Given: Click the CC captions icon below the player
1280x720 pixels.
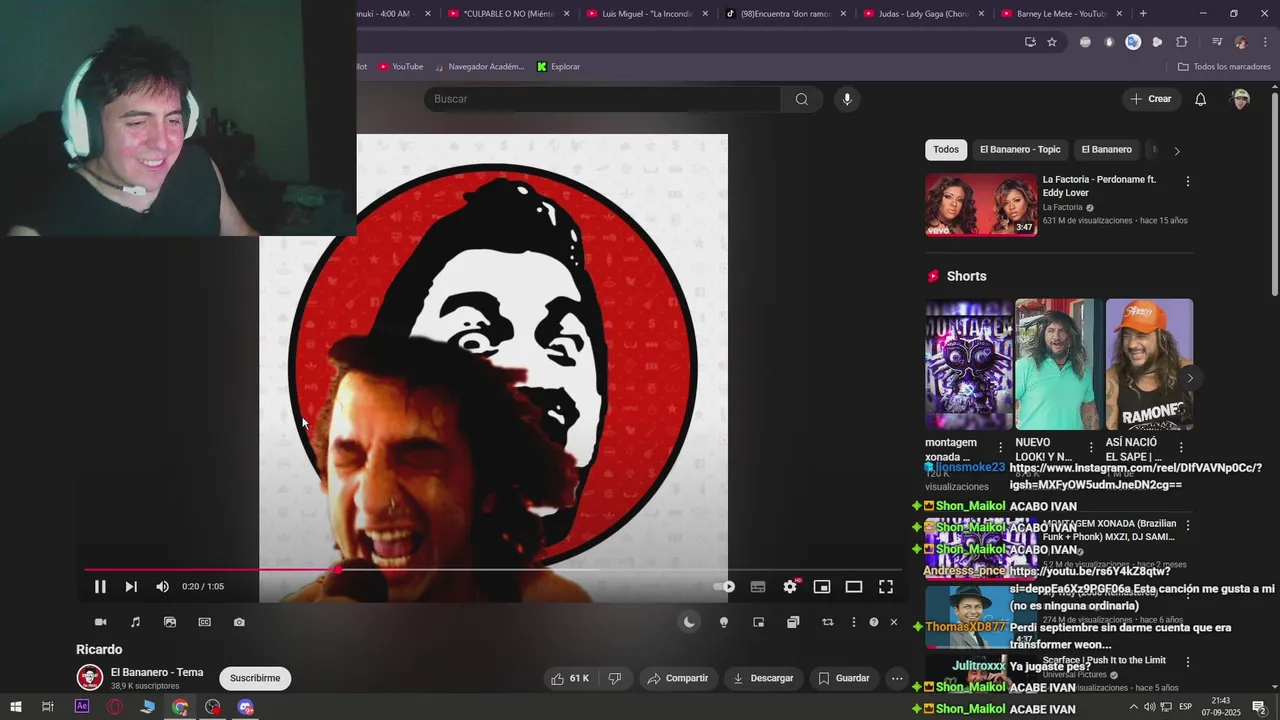Looking at the screenshot, I should 205,622.
